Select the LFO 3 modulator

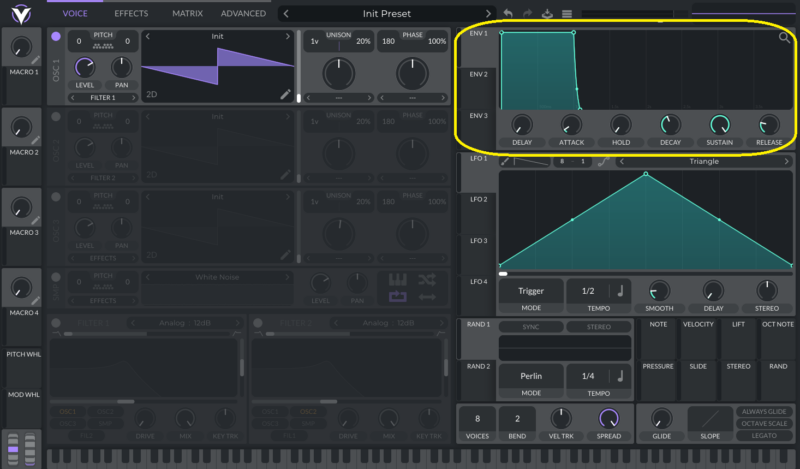478,241
